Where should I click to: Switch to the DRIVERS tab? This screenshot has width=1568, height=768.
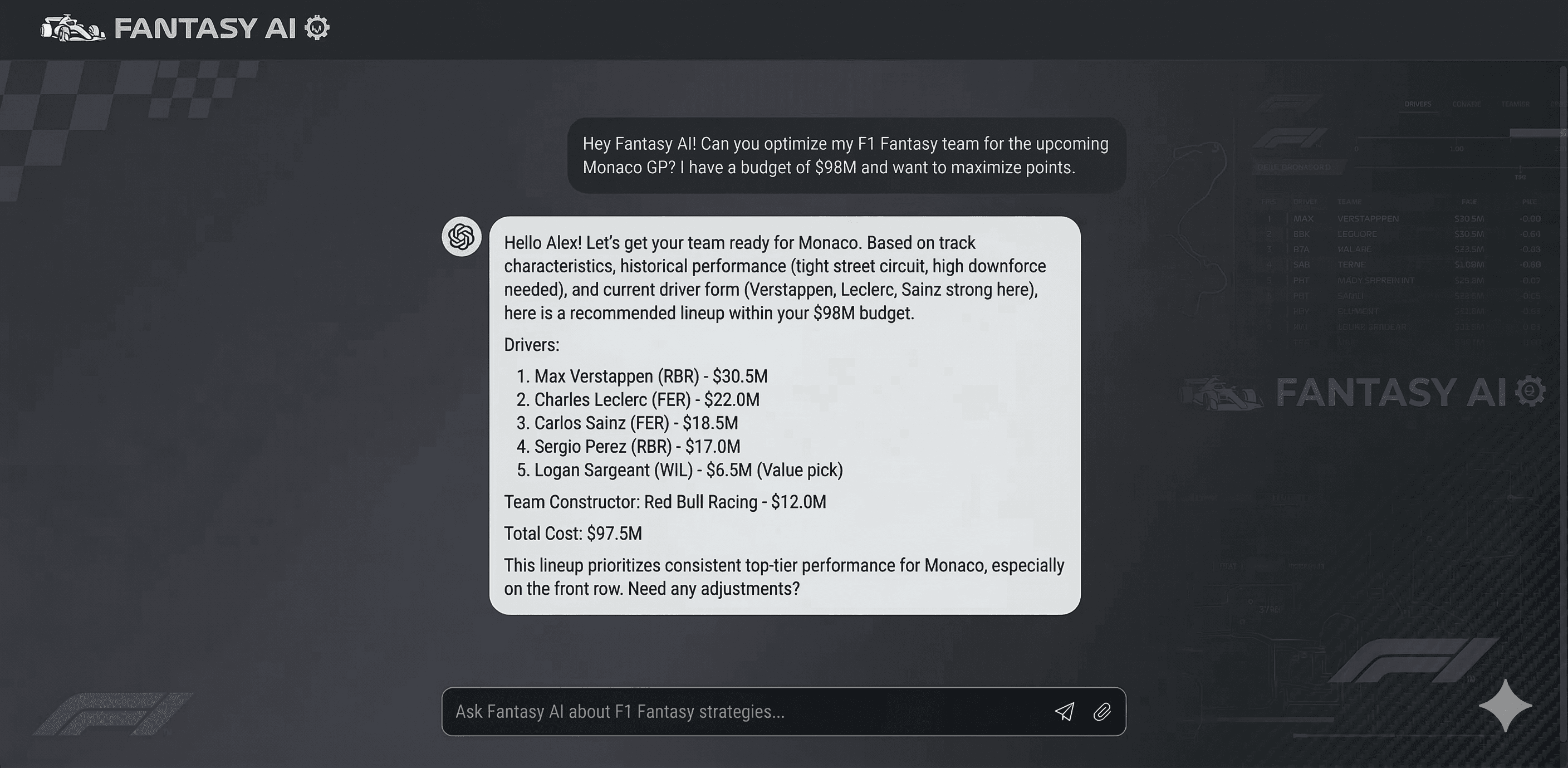click(x=1418, y=104)
